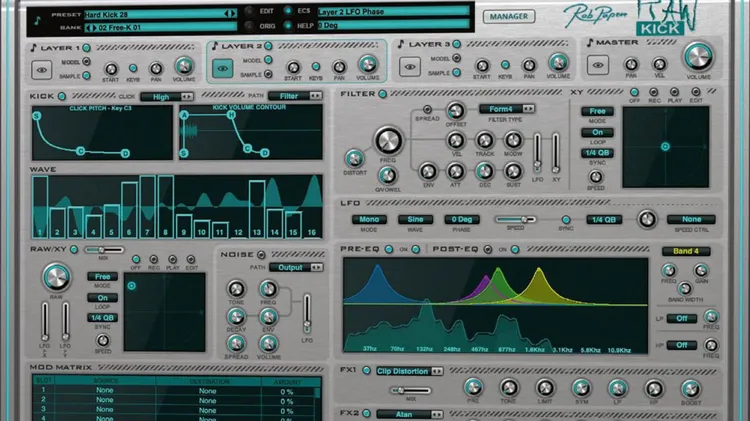Click the MANAGER button
Screen dimensions: 750x421
(509, 16)
